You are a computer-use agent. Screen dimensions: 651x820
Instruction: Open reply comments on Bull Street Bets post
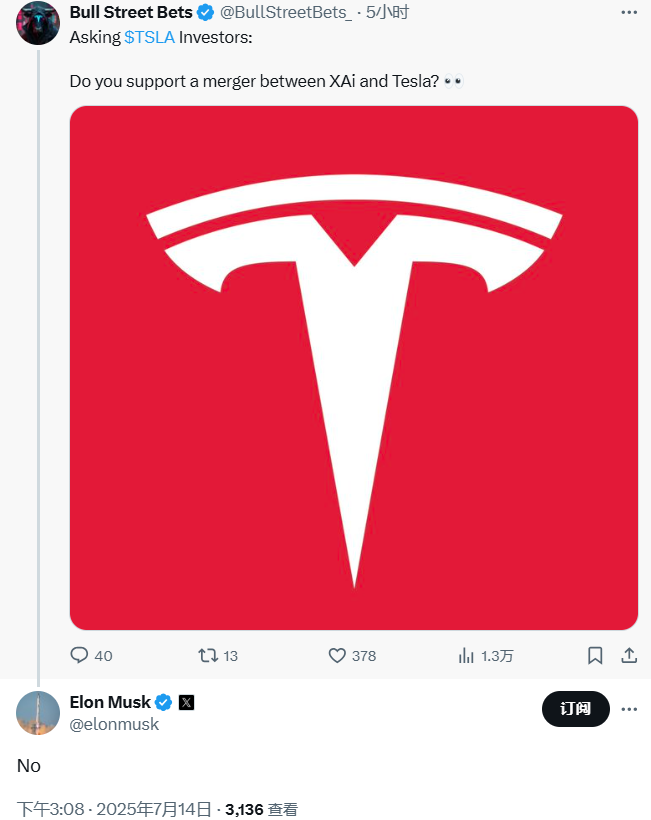(x=91, y=655)
